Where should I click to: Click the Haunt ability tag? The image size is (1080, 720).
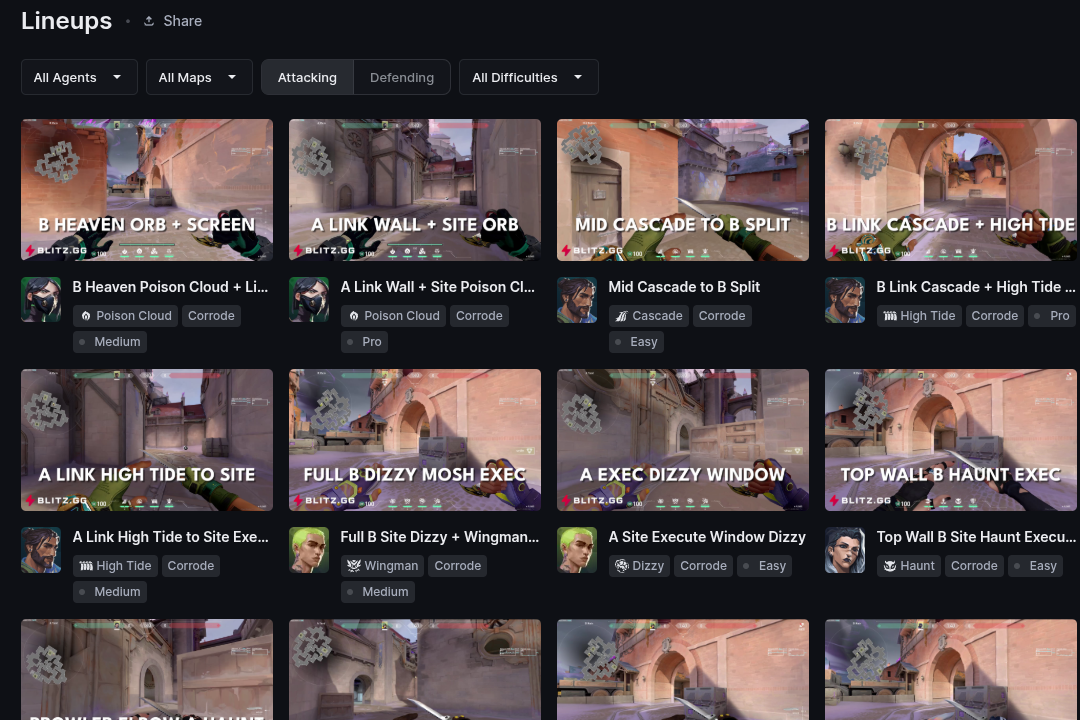coord(908,566)
